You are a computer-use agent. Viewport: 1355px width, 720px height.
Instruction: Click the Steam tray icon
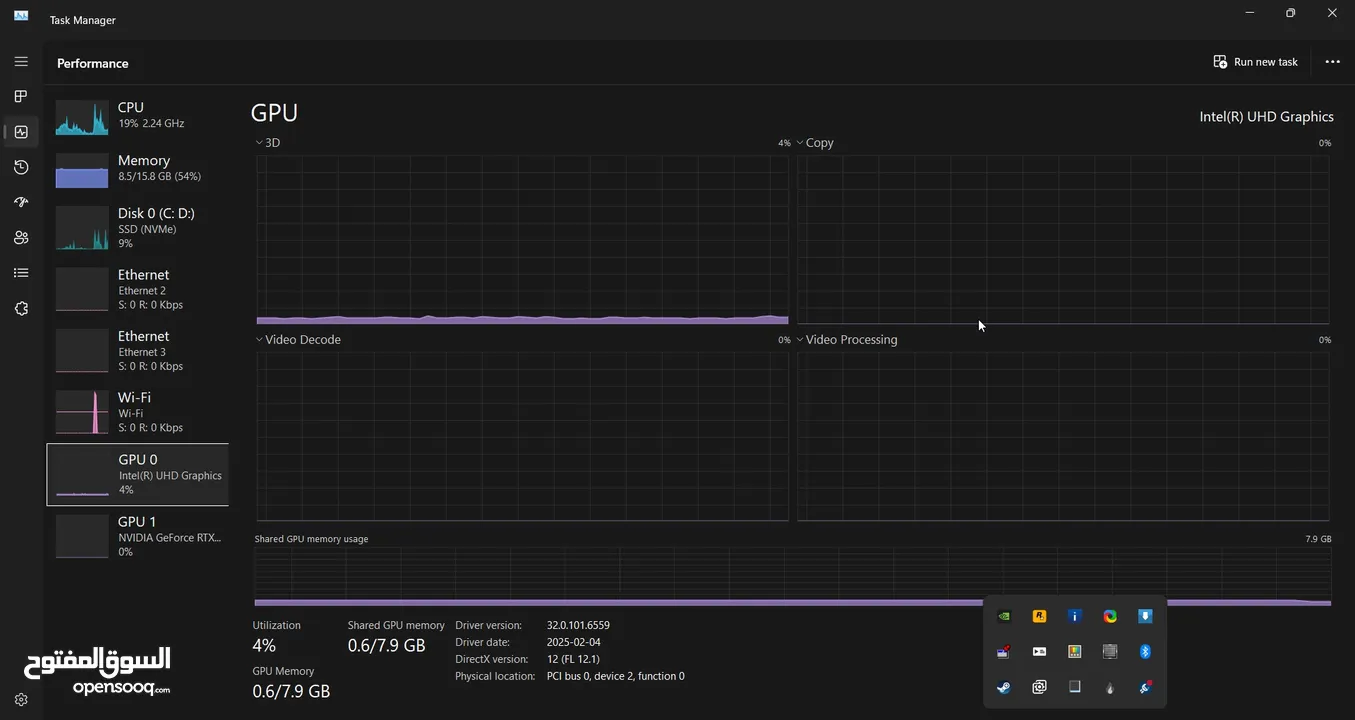coord(1004,688)
